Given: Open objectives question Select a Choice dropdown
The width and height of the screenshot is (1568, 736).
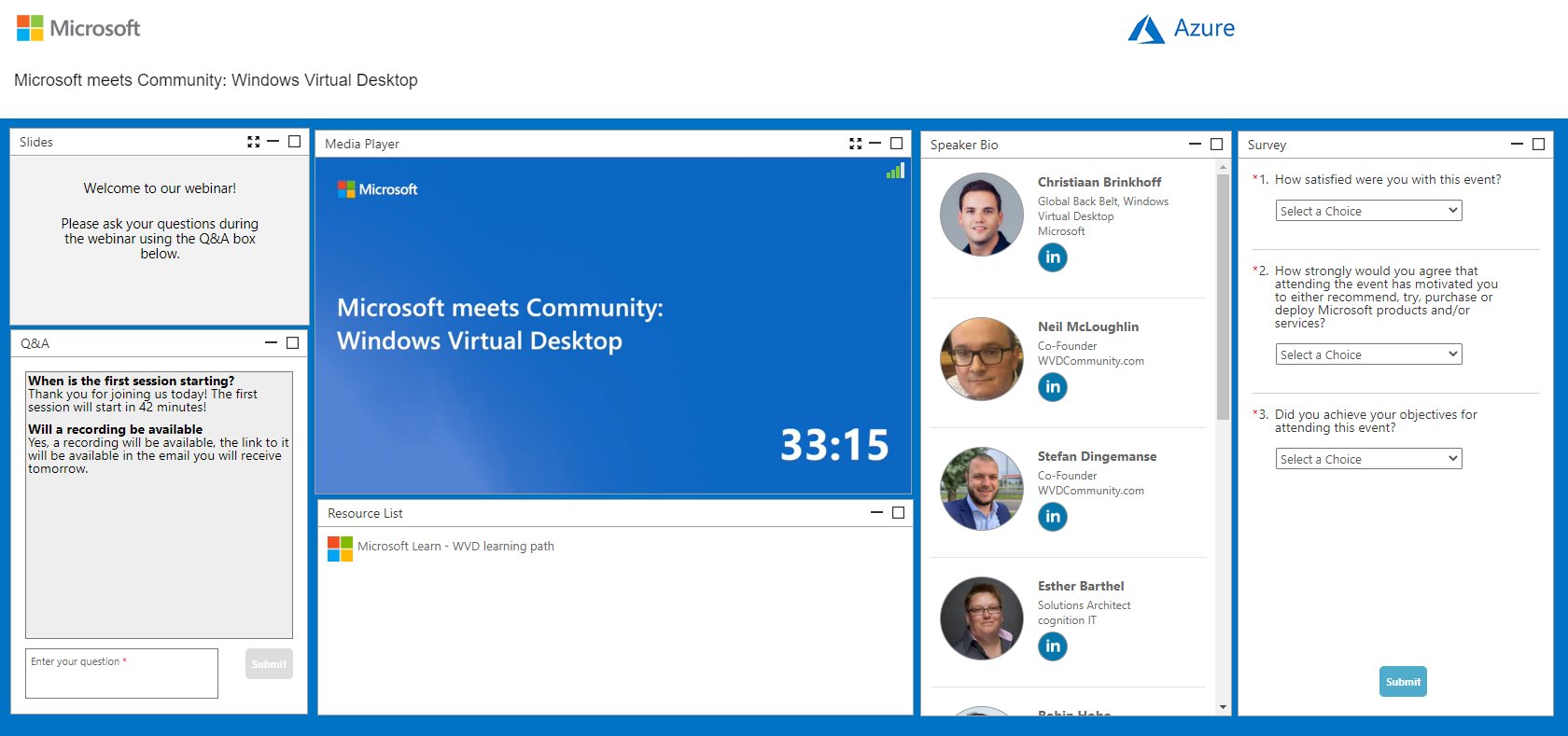Looking at the screenshot, I should [1368, 459].
